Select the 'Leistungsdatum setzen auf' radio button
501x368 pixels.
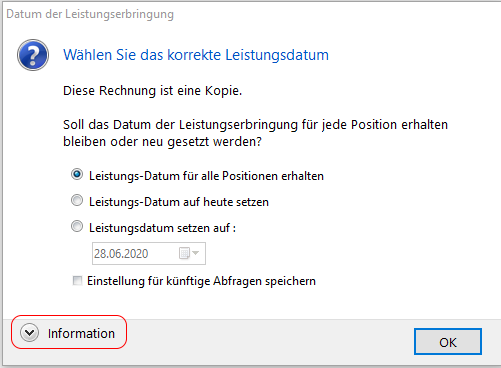point(77,226)
